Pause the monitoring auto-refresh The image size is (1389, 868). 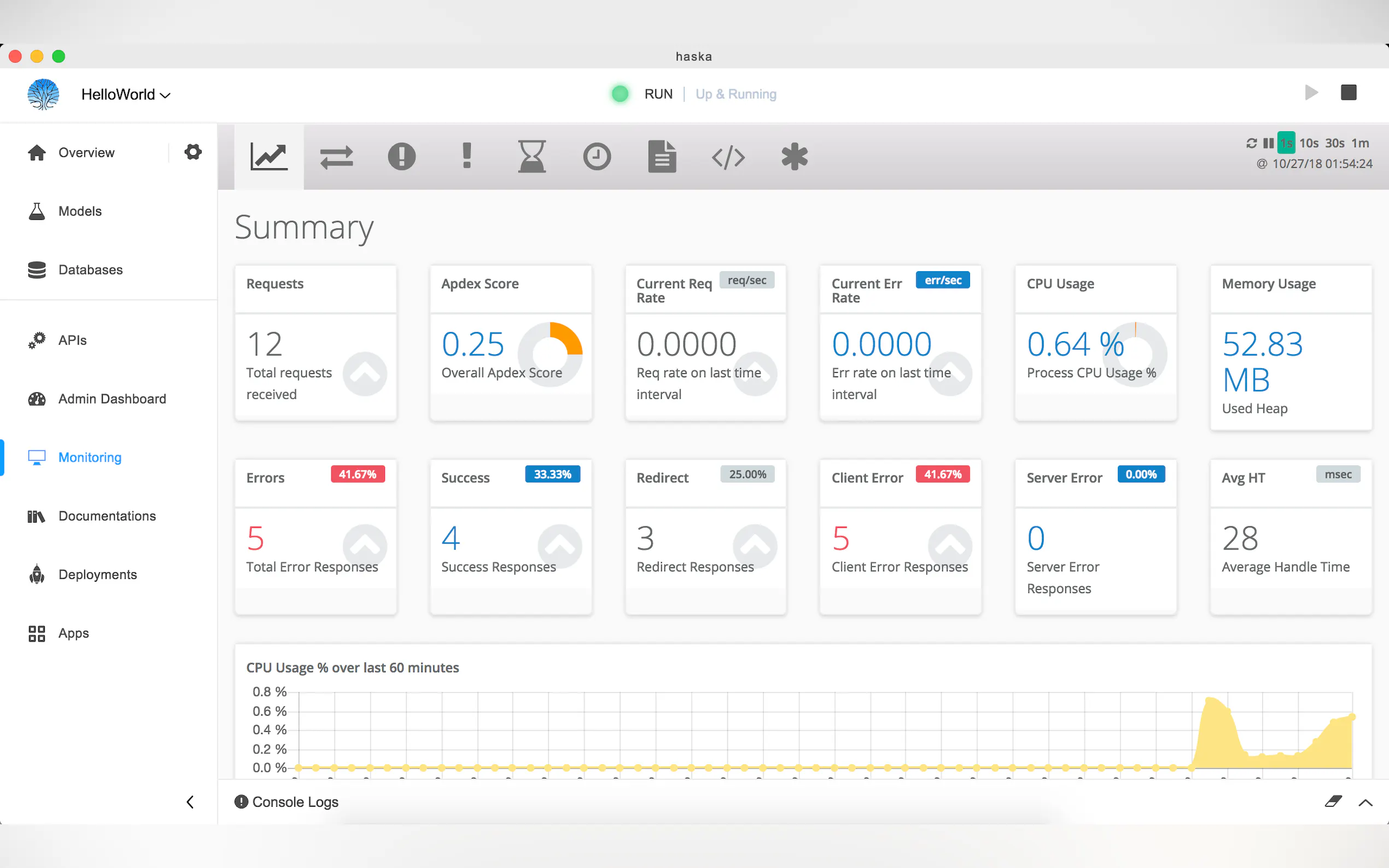(1268, 143)
